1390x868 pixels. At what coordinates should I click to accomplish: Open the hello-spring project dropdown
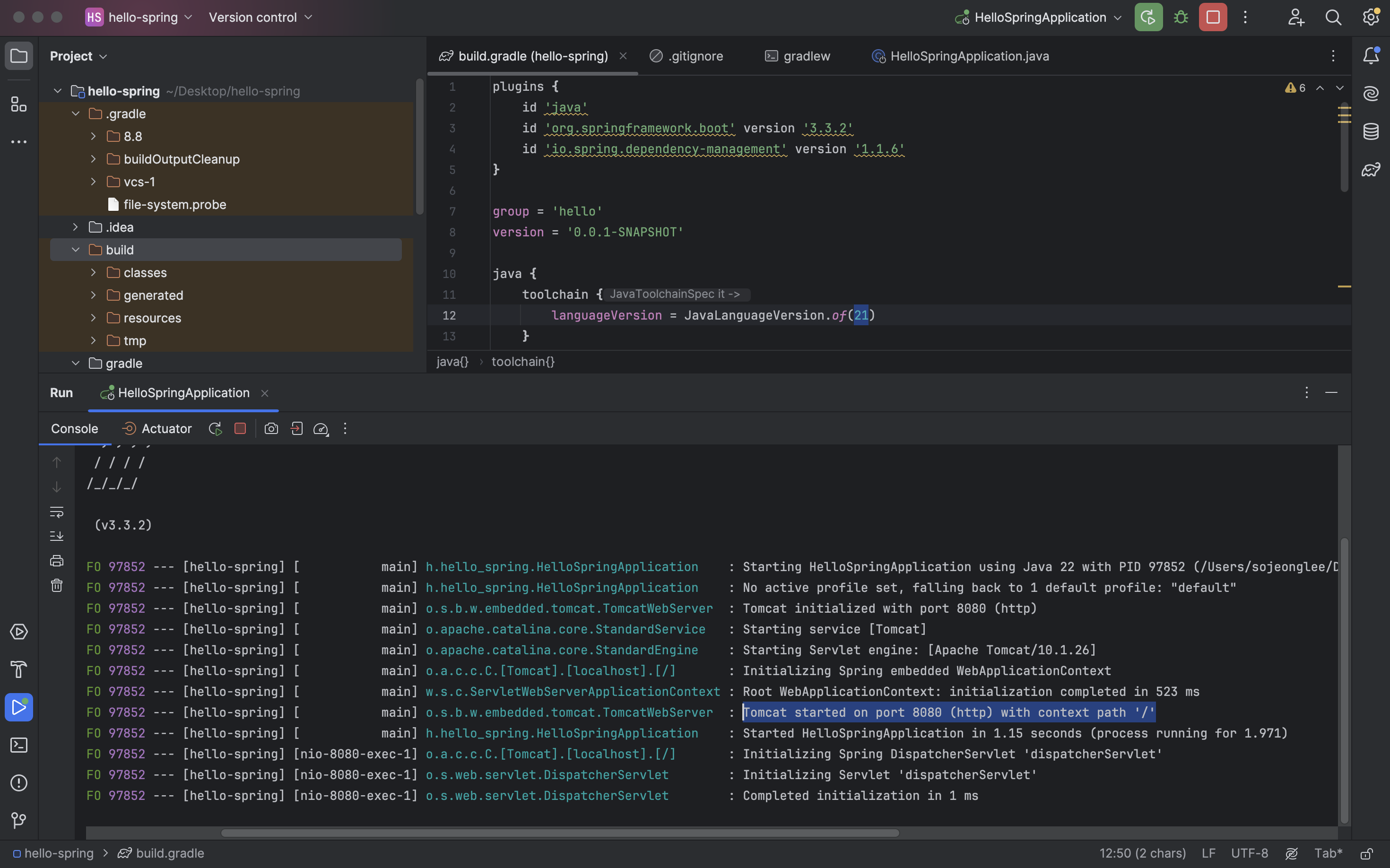[139, 17]
